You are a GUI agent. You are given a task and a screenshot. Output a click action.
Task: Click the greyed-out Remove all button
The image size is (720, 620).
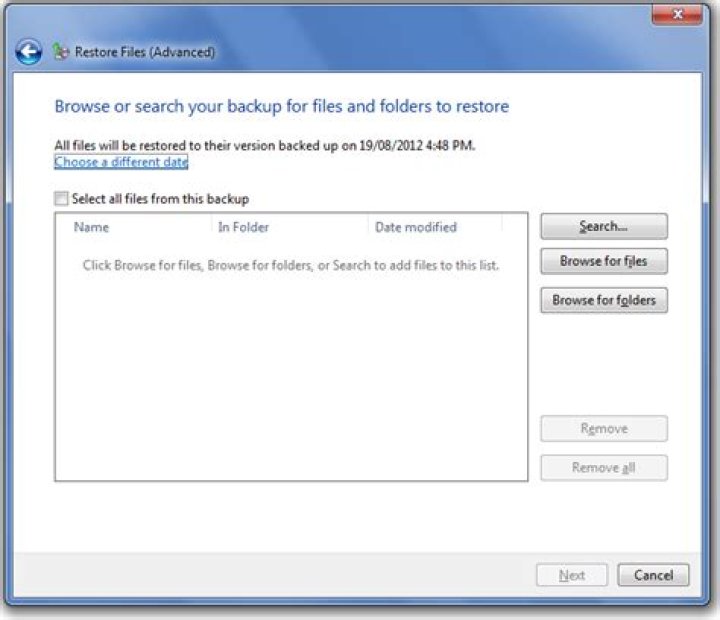[604, 468]
